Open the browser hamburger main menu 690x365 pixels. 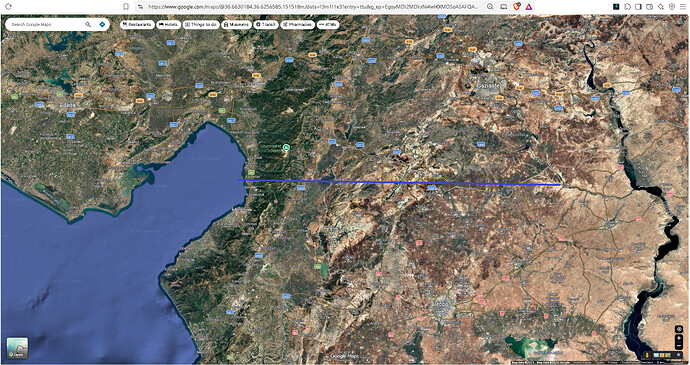pyautogui.click(x=683, y=7)
